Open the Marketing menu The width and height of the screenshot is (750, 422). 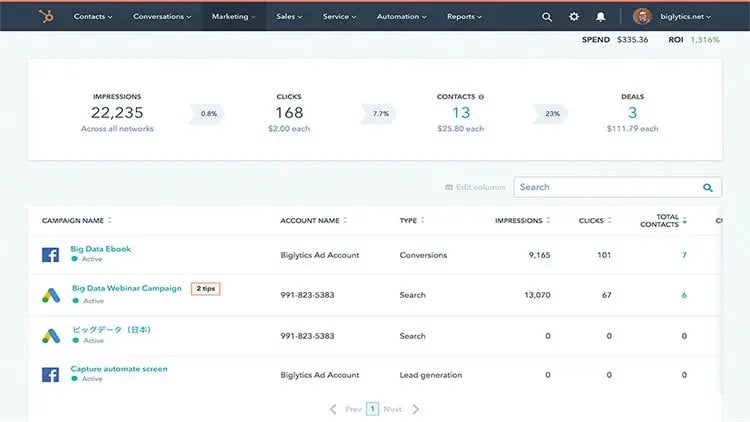[x=233, y=17]
